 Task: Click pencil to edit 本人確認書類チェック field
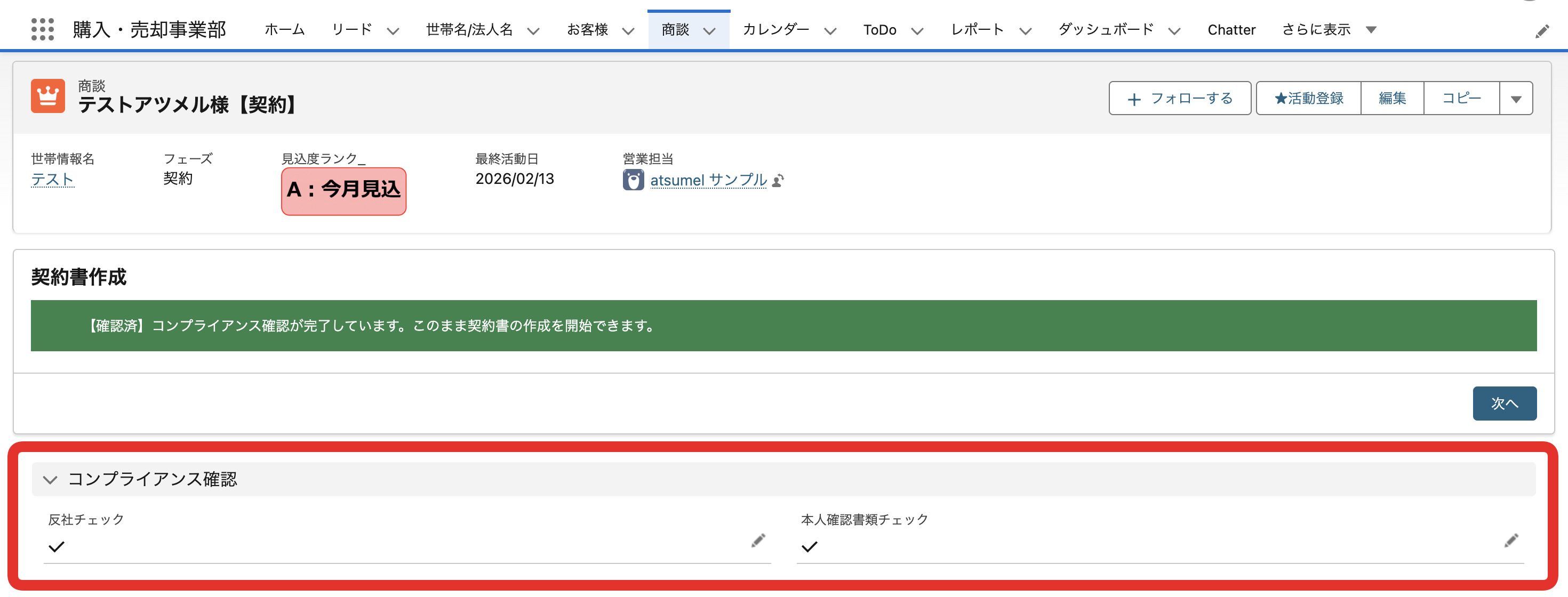(1511, 540)
